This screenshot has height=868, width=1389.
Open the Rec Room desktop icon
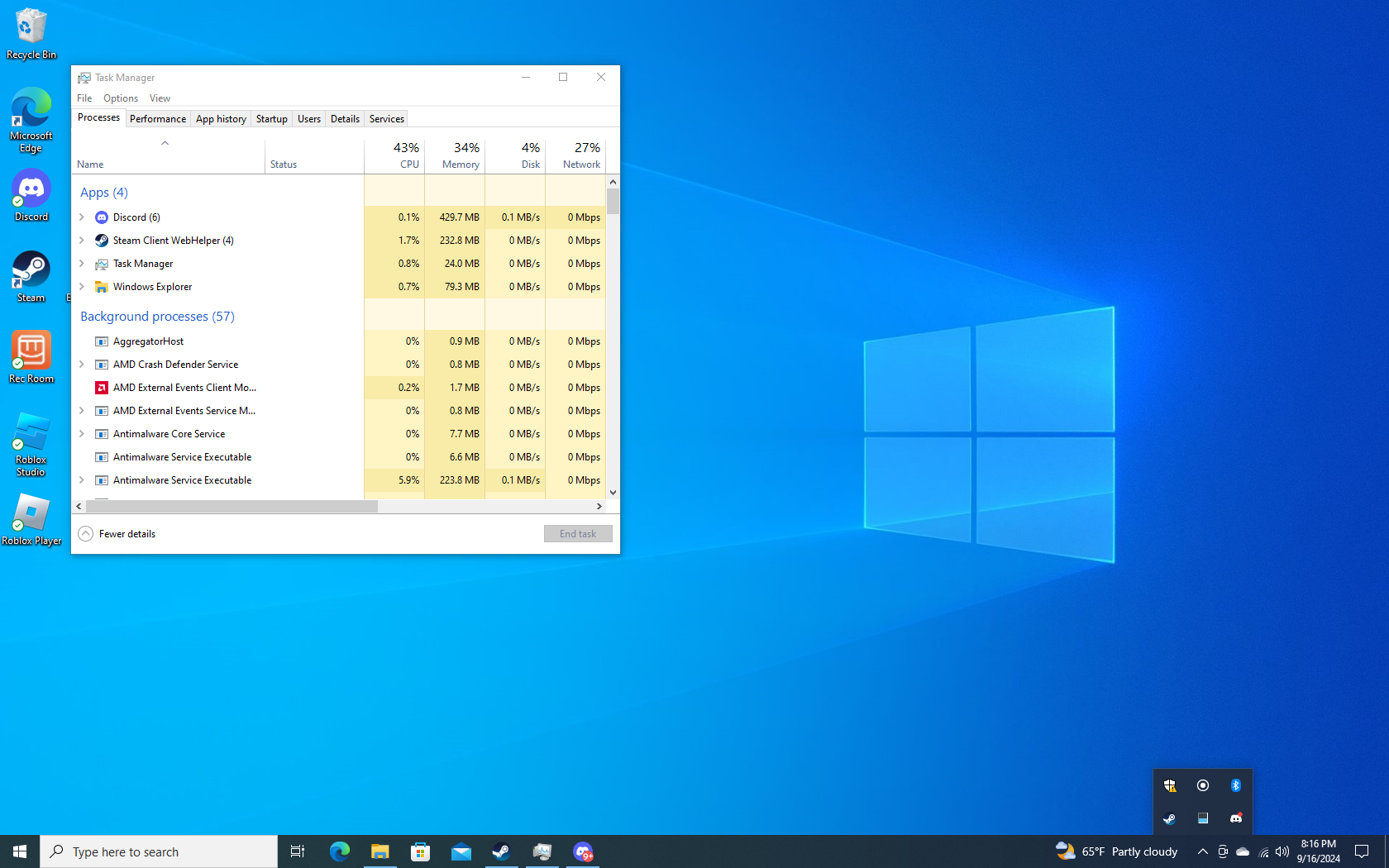pyautogui.click(x=31, y=356)
